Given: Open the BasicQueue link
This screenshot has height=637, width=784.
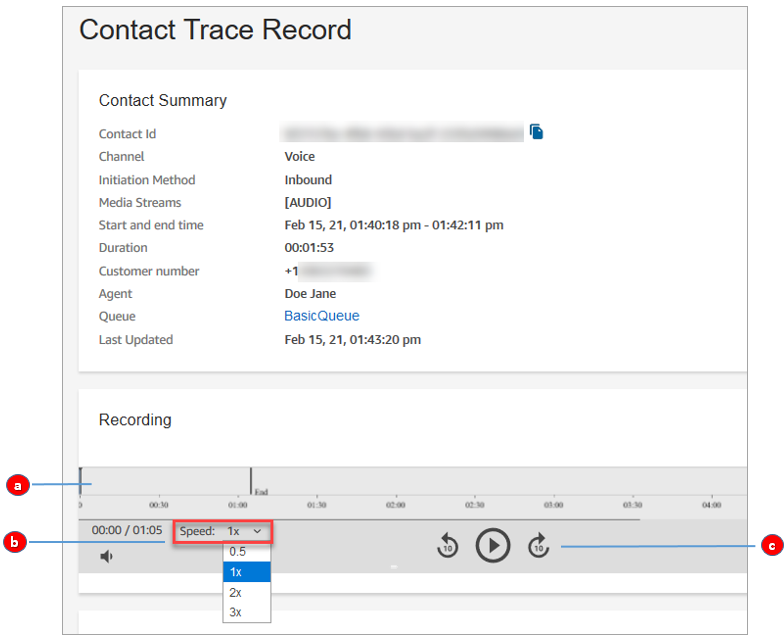Looking at the screenshot, I should (x=321, y=316).
